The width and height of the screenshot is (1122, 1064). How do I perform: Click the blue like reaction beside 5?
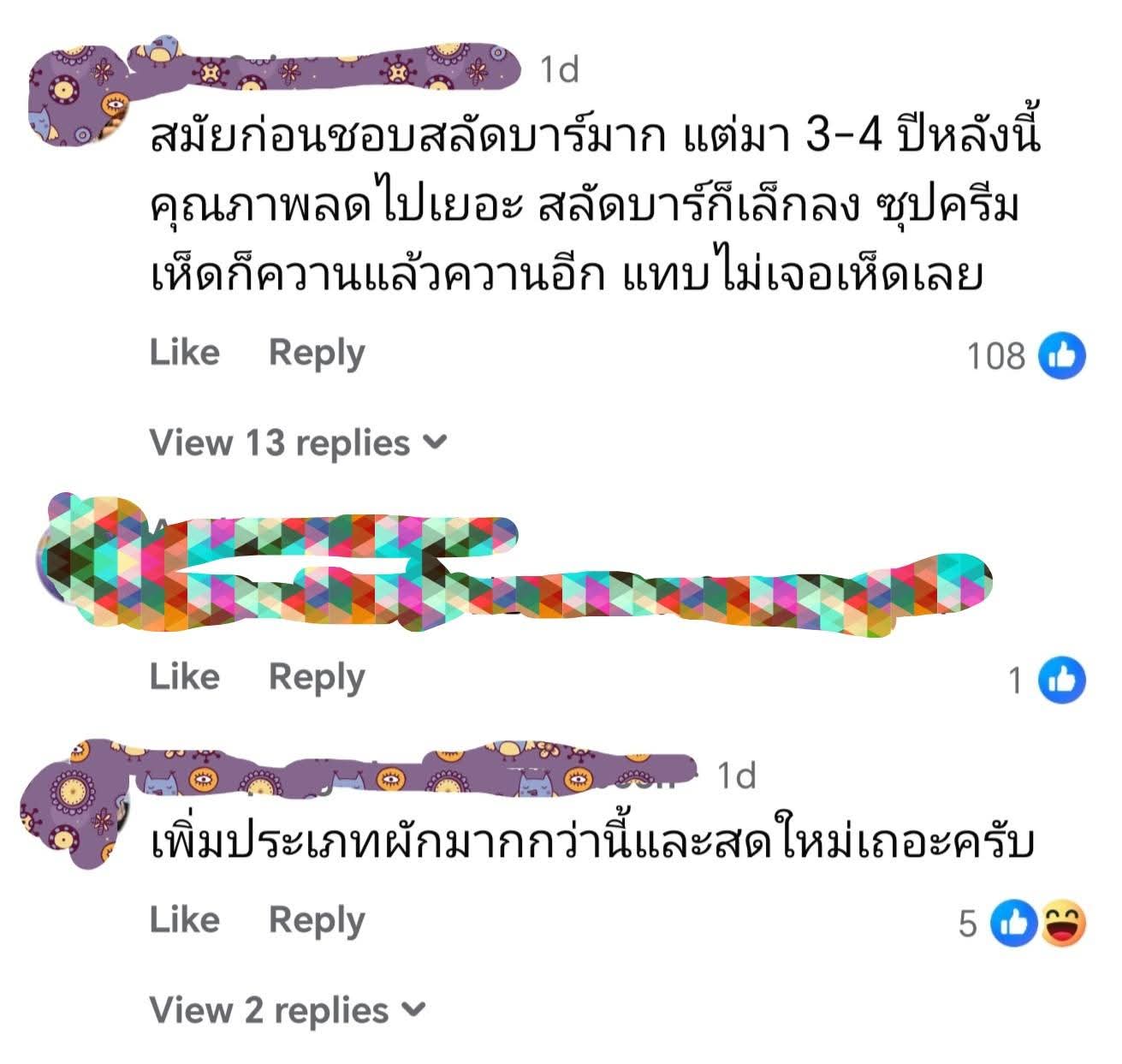coord(1013,923)
